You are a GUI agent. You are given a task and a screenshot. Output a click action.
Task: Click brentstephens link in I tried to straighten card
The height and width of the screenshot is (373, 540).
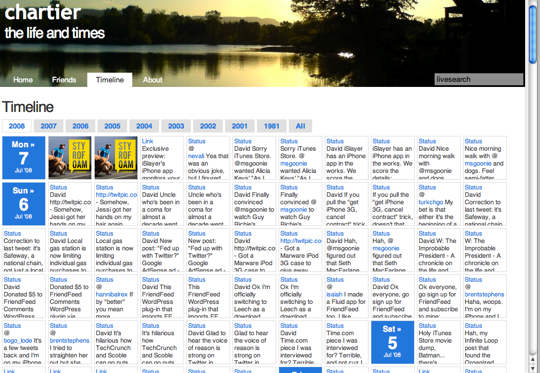pos(69,341)
